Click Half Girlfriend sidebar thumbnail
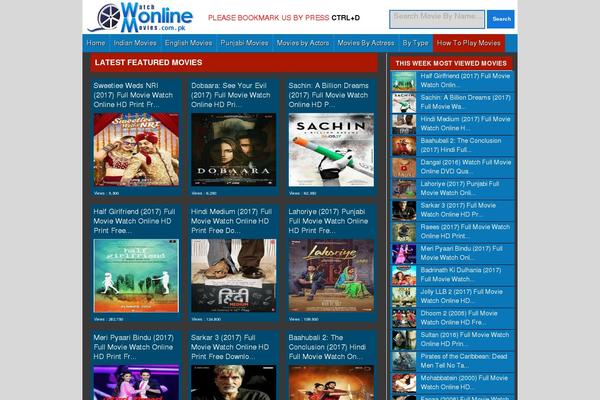Viewport: 600px width, 400px height. [404, 81]
